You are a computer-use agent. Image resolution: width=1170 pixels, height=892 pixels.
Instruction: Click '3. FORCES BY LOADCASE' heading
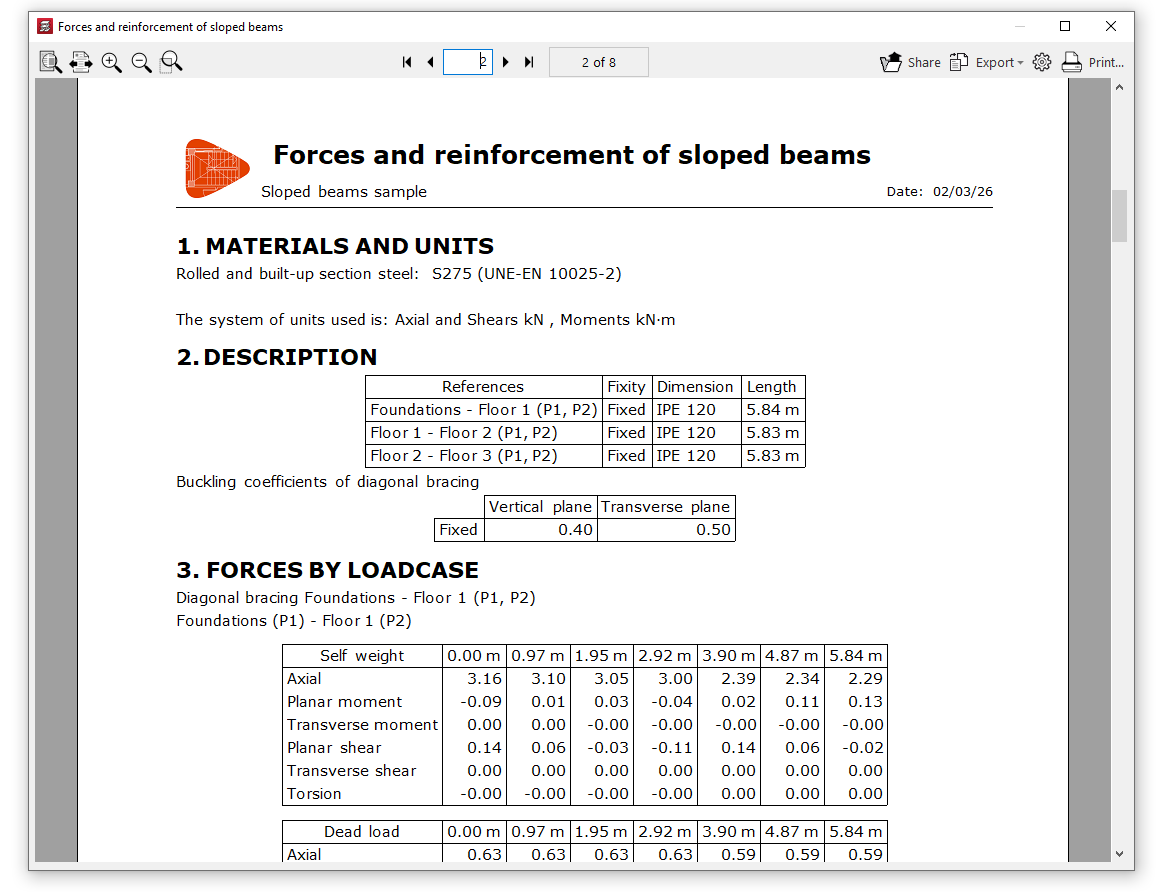[328, 570]
